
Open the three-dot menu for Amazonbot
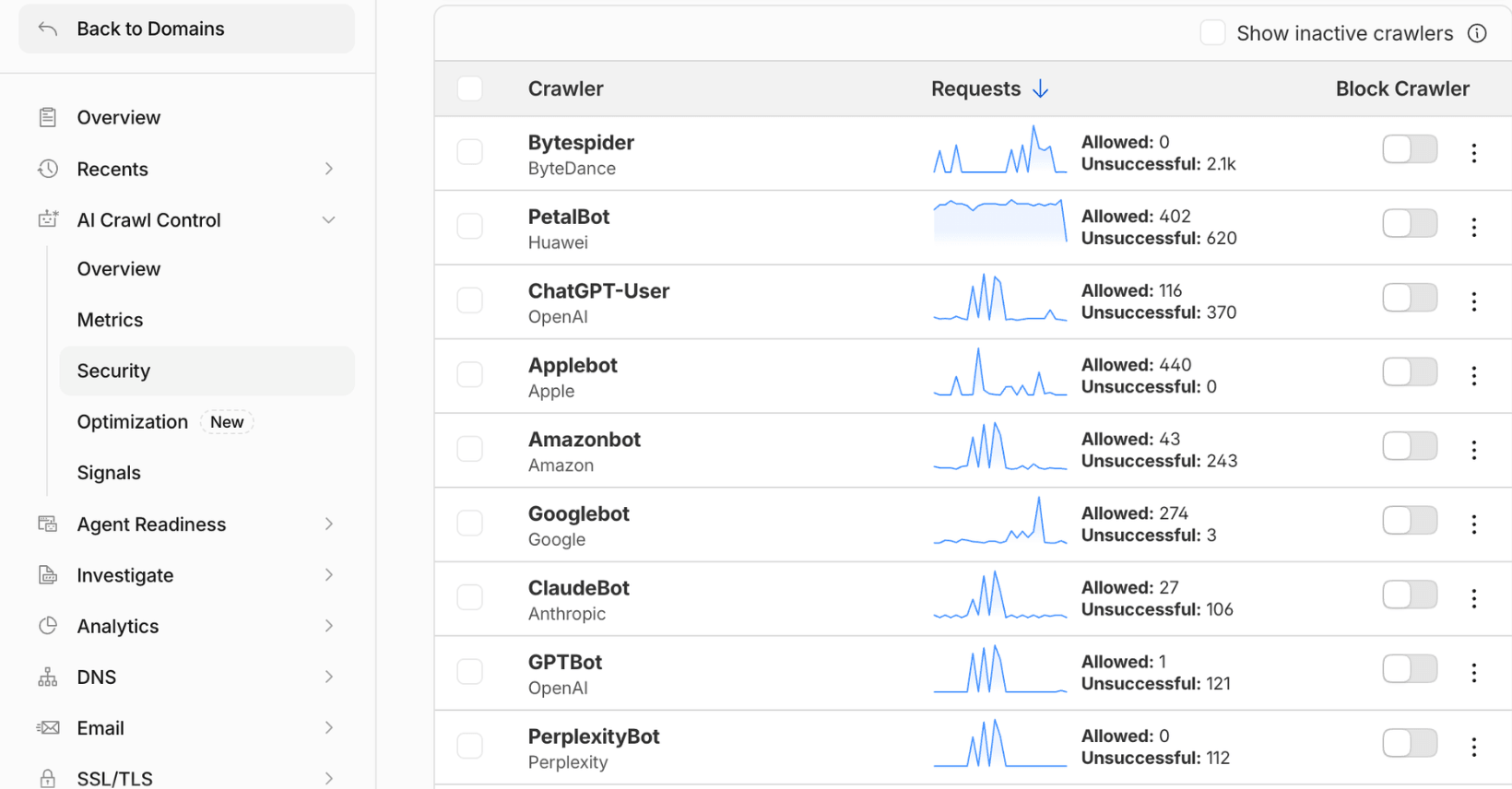point(1474,450)
